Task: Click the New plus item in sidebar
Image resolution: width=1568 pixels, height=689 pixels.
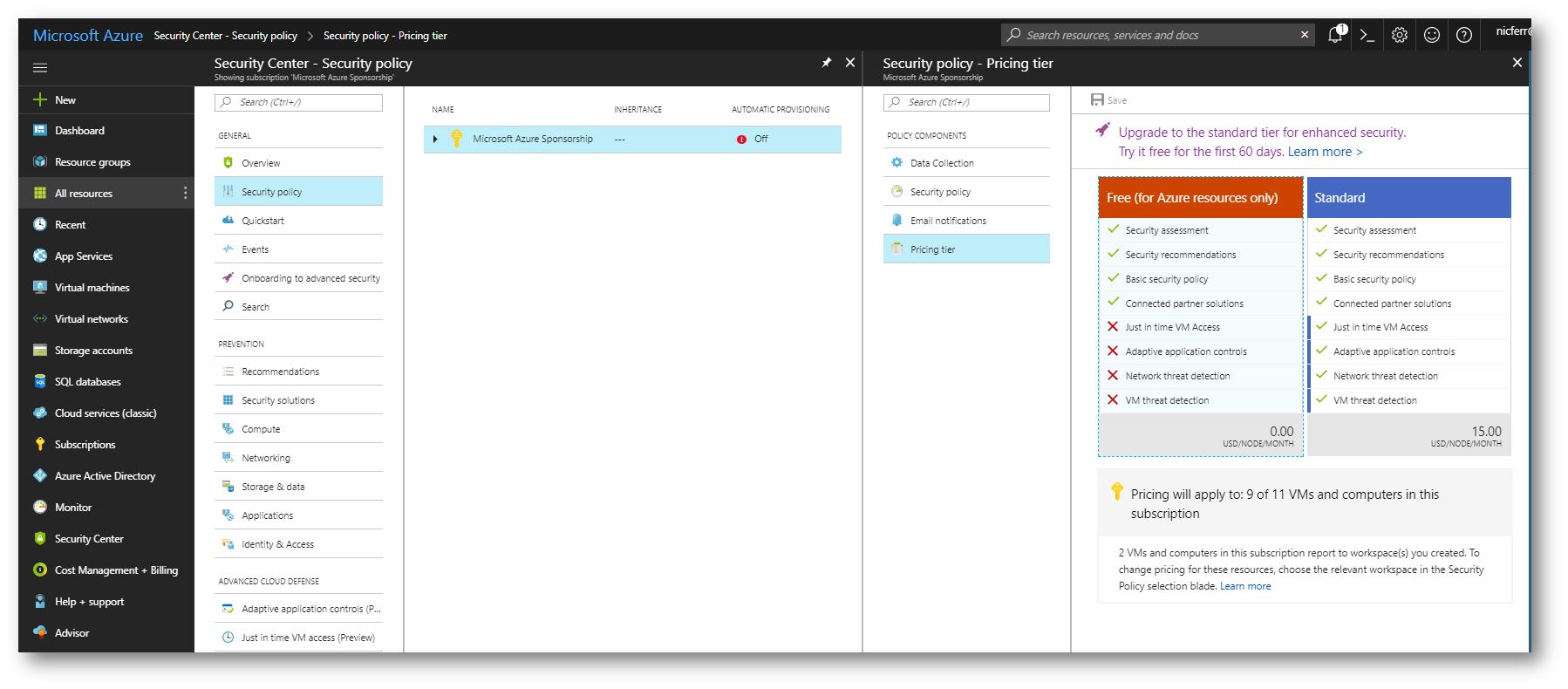Action: point(106,99)
